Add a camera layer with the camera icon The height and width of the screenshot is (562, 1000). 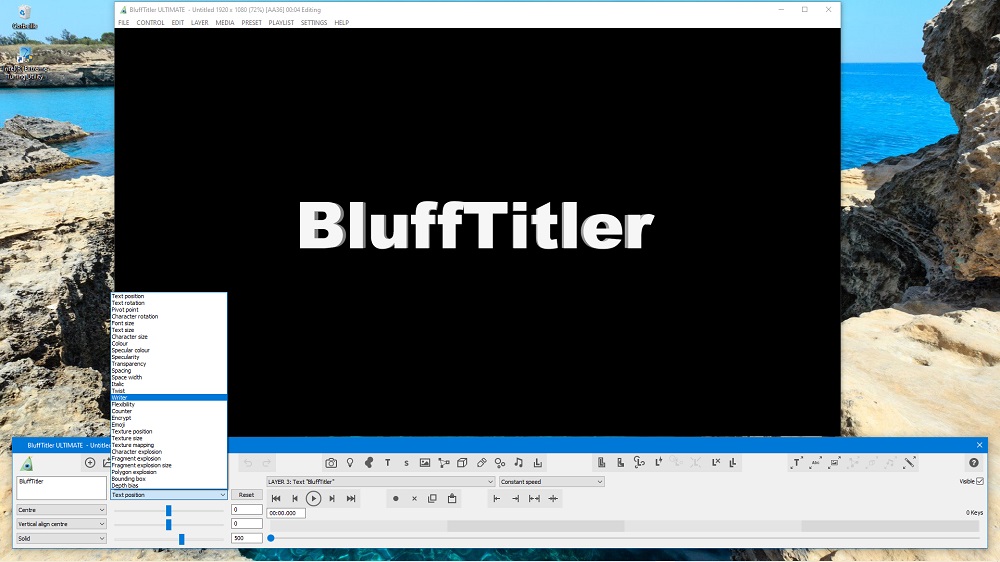pyautogui.click(x=331, y=463)
